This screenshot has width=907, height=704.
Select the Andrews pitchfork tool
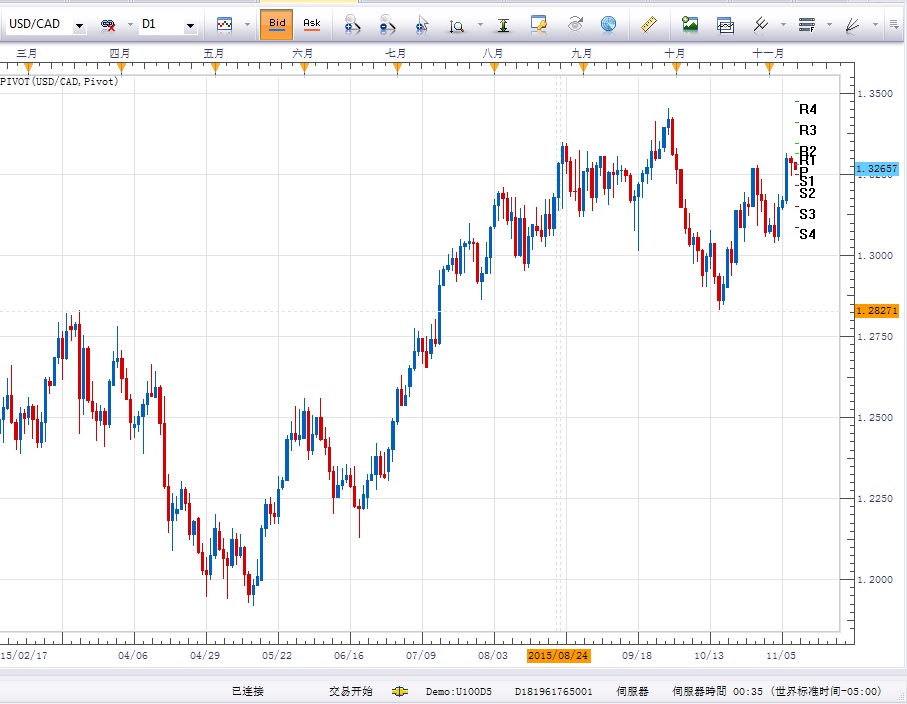(x=761, y=24)
